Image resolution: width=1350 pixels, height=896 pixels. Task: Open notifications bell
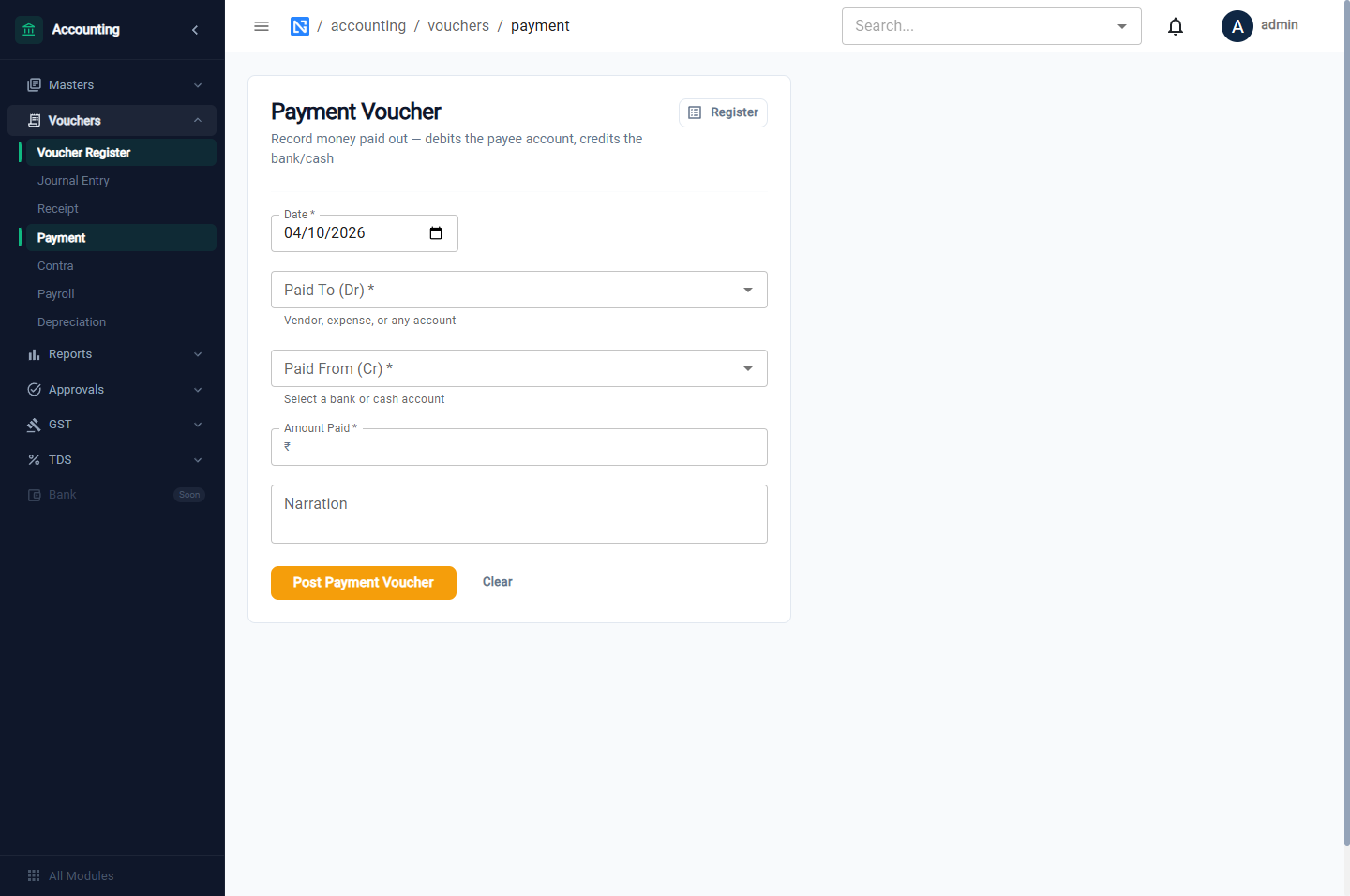tap(1176, 26)
